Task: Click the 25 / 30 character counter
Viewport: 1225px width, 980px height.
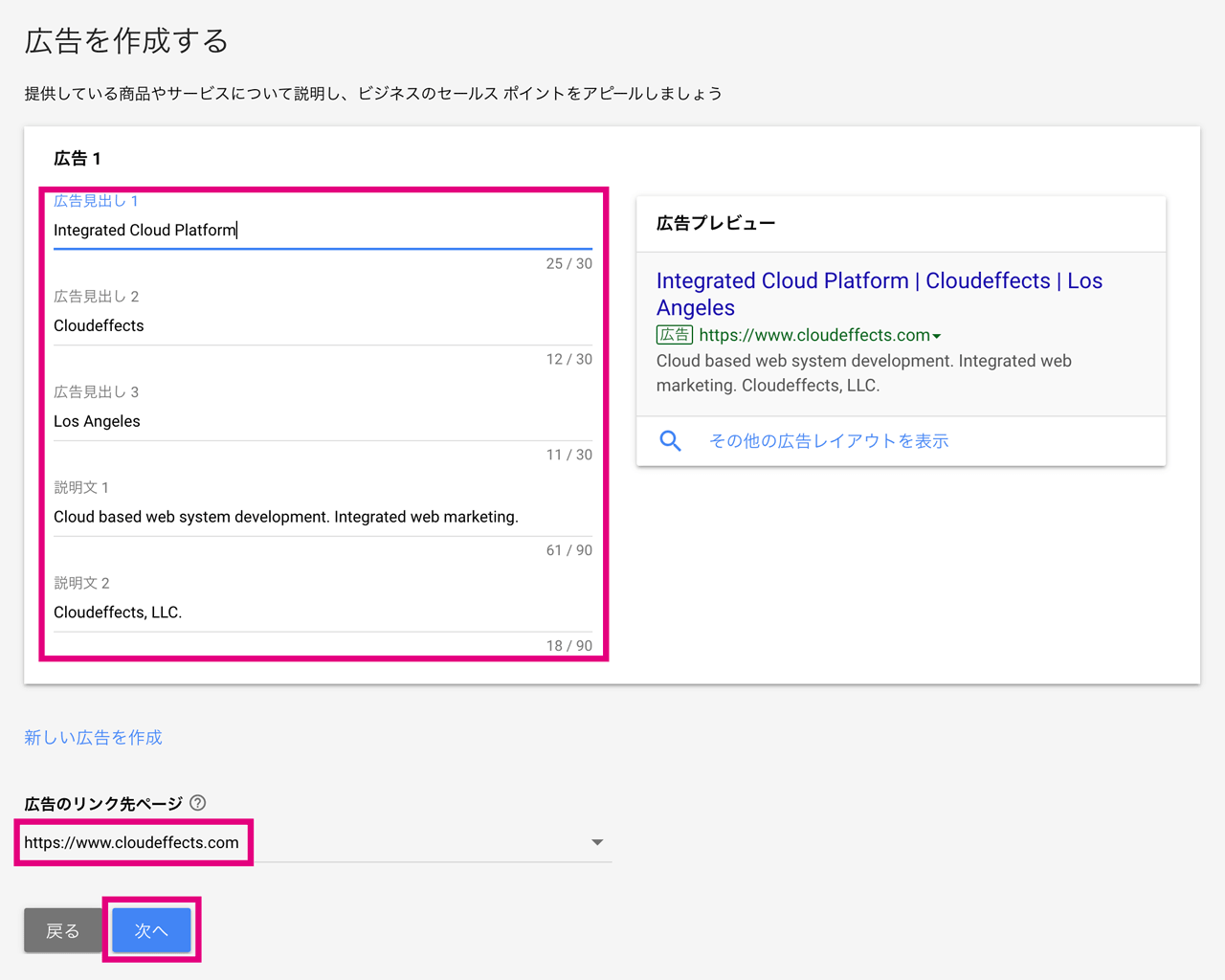Action: tap(569, 263)
